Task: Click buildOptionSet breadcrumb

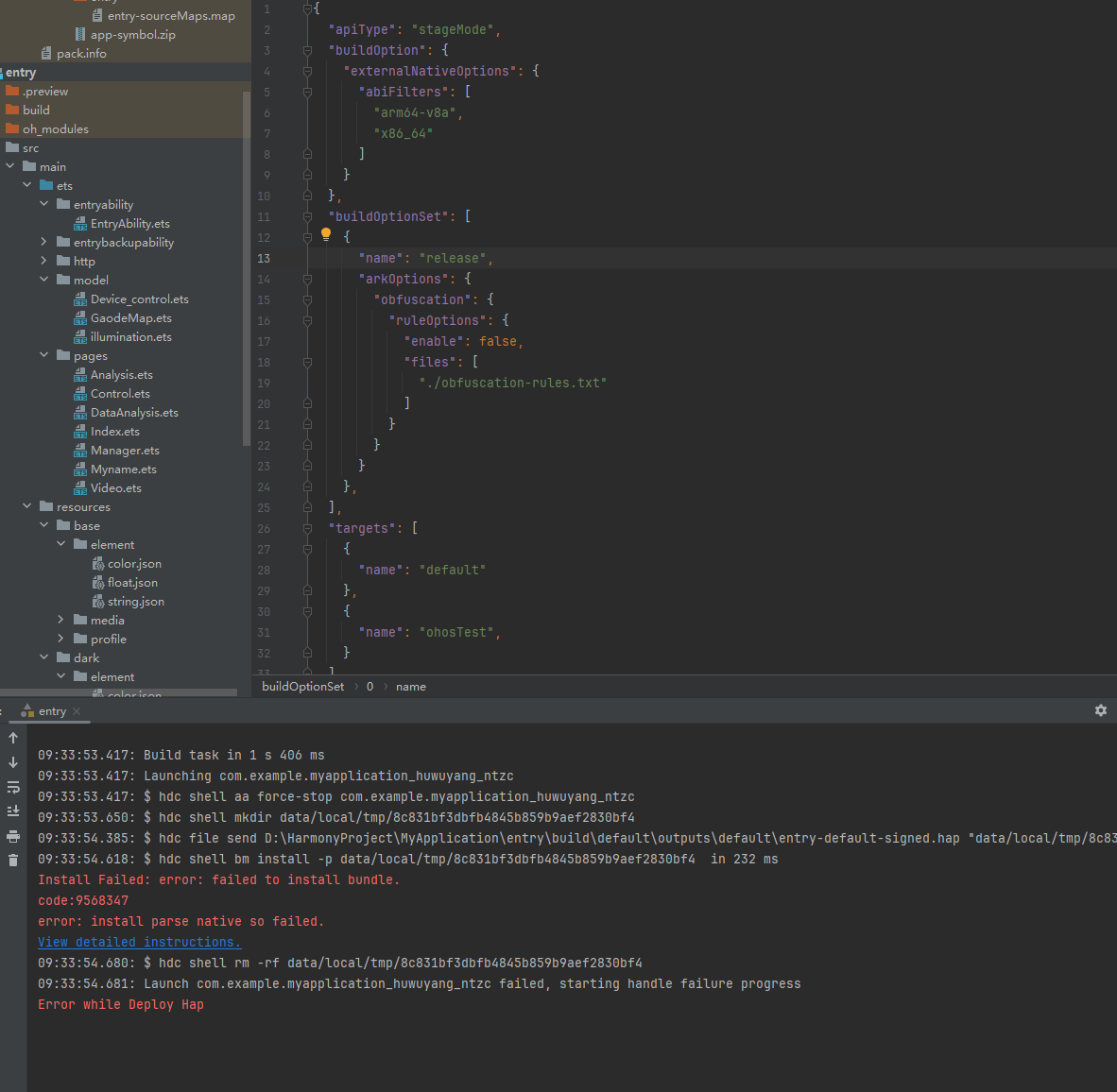Action: [x=302, y=686]
